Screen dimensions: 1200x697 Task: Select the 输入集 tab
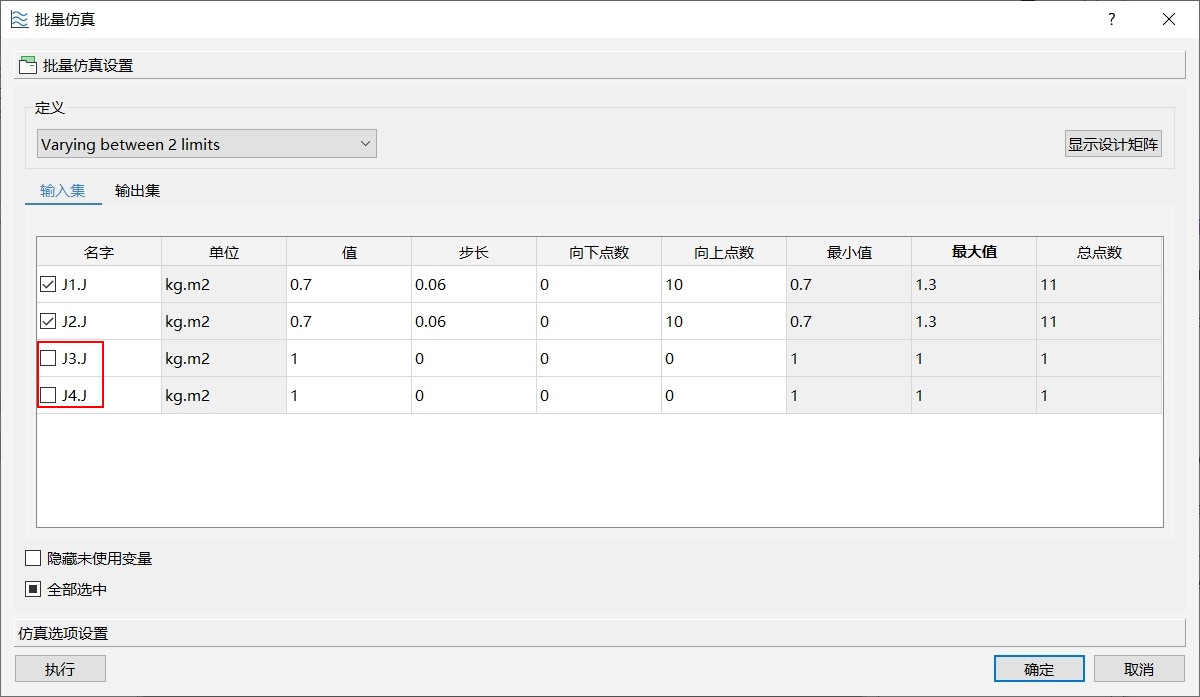63,191
